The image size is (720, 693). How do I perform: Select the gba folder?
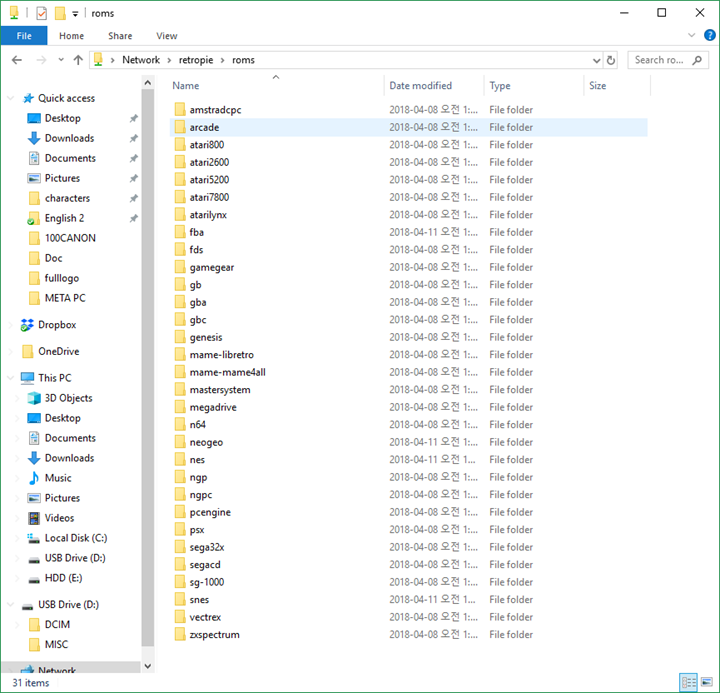click(198, 302)
